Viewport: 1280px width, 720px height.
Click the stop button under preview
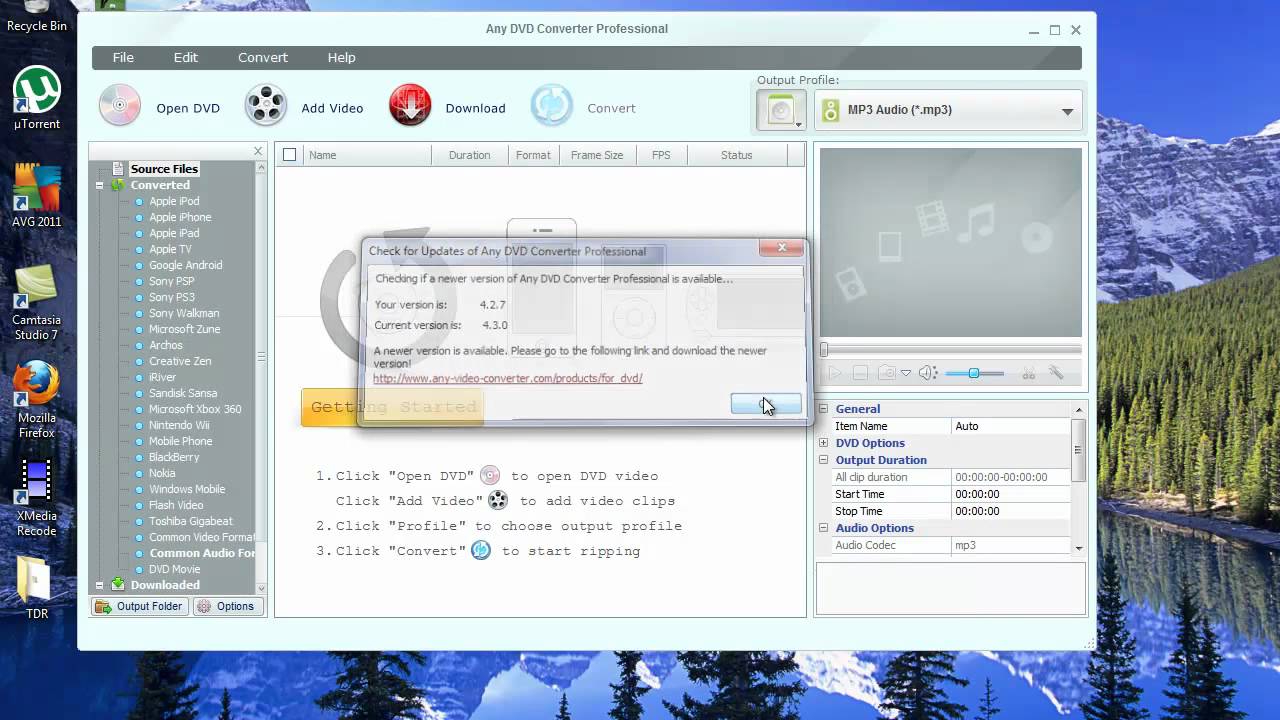(860, 373)
